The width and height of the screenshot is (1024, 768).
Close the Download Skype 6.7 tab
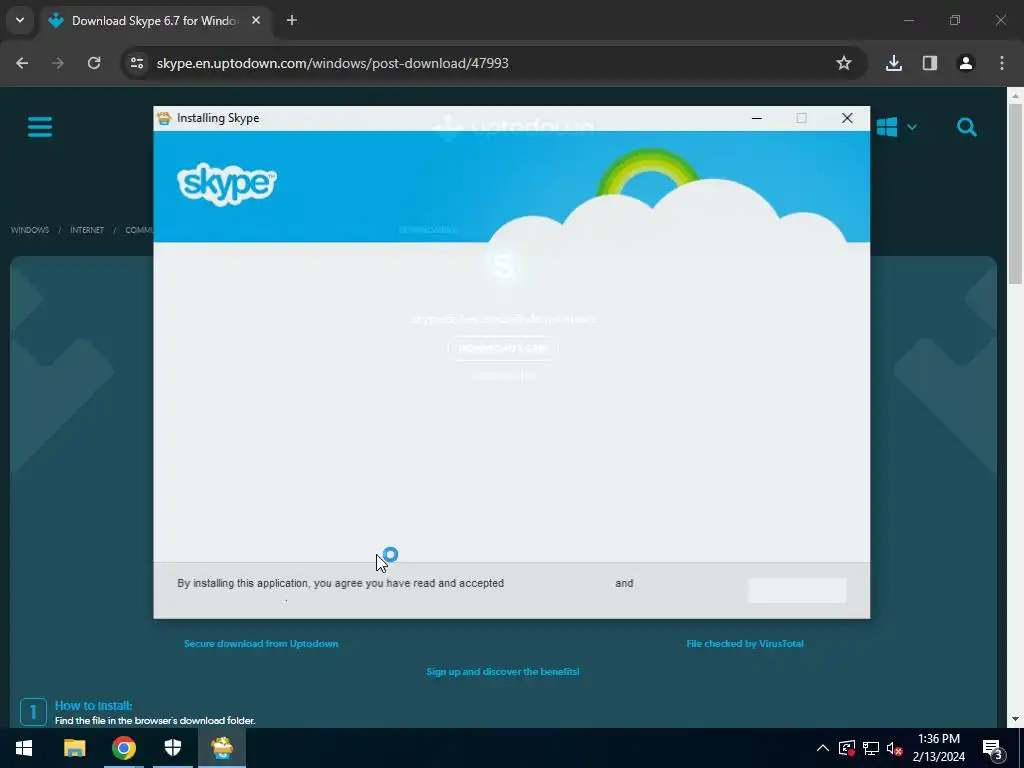tap(256, 20)
